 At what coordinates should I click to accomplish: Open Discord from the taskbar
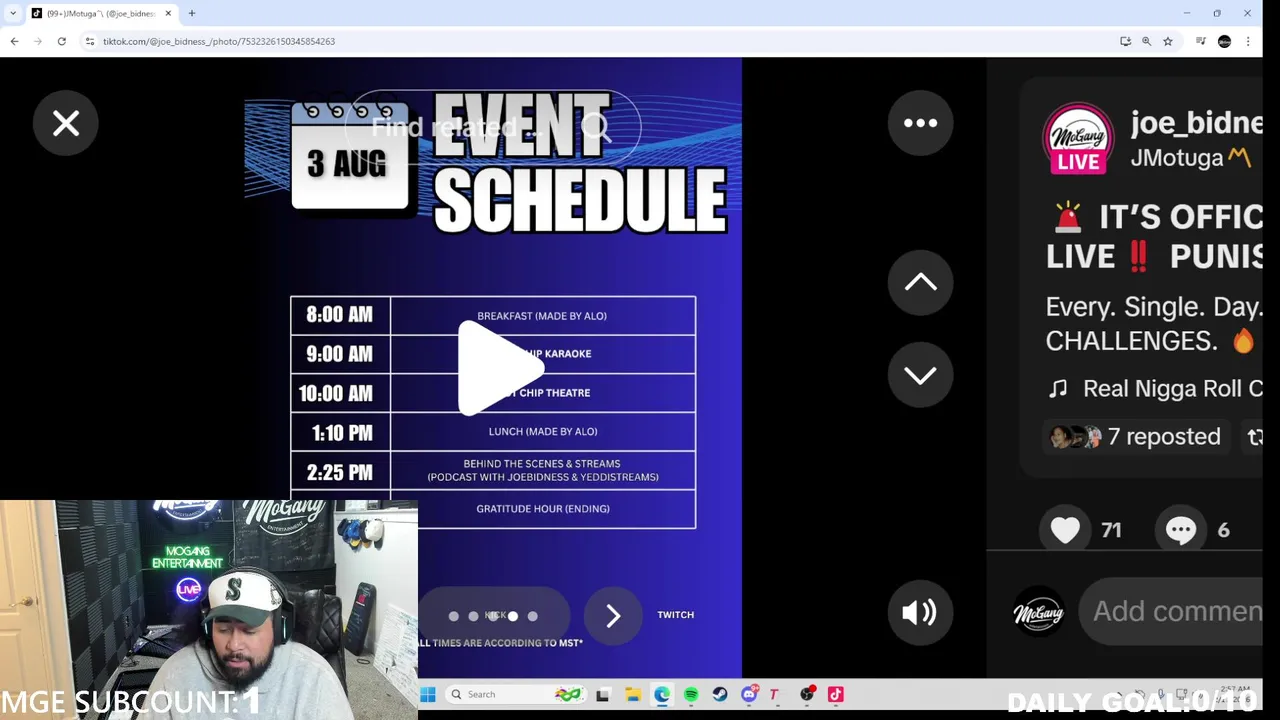pyautogui.click(x=748, y=694)
